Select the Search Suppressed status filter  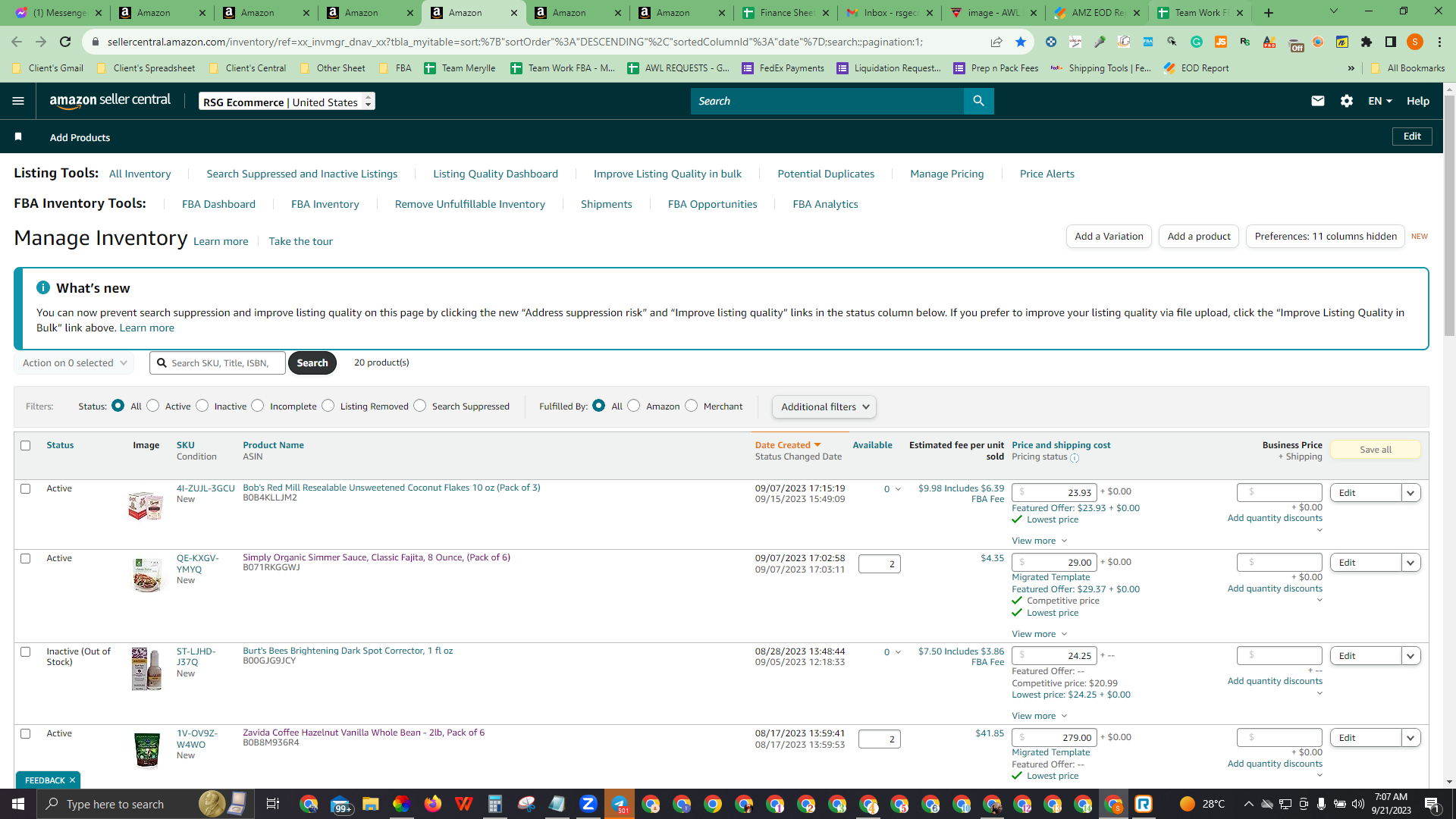click(420, 406)
